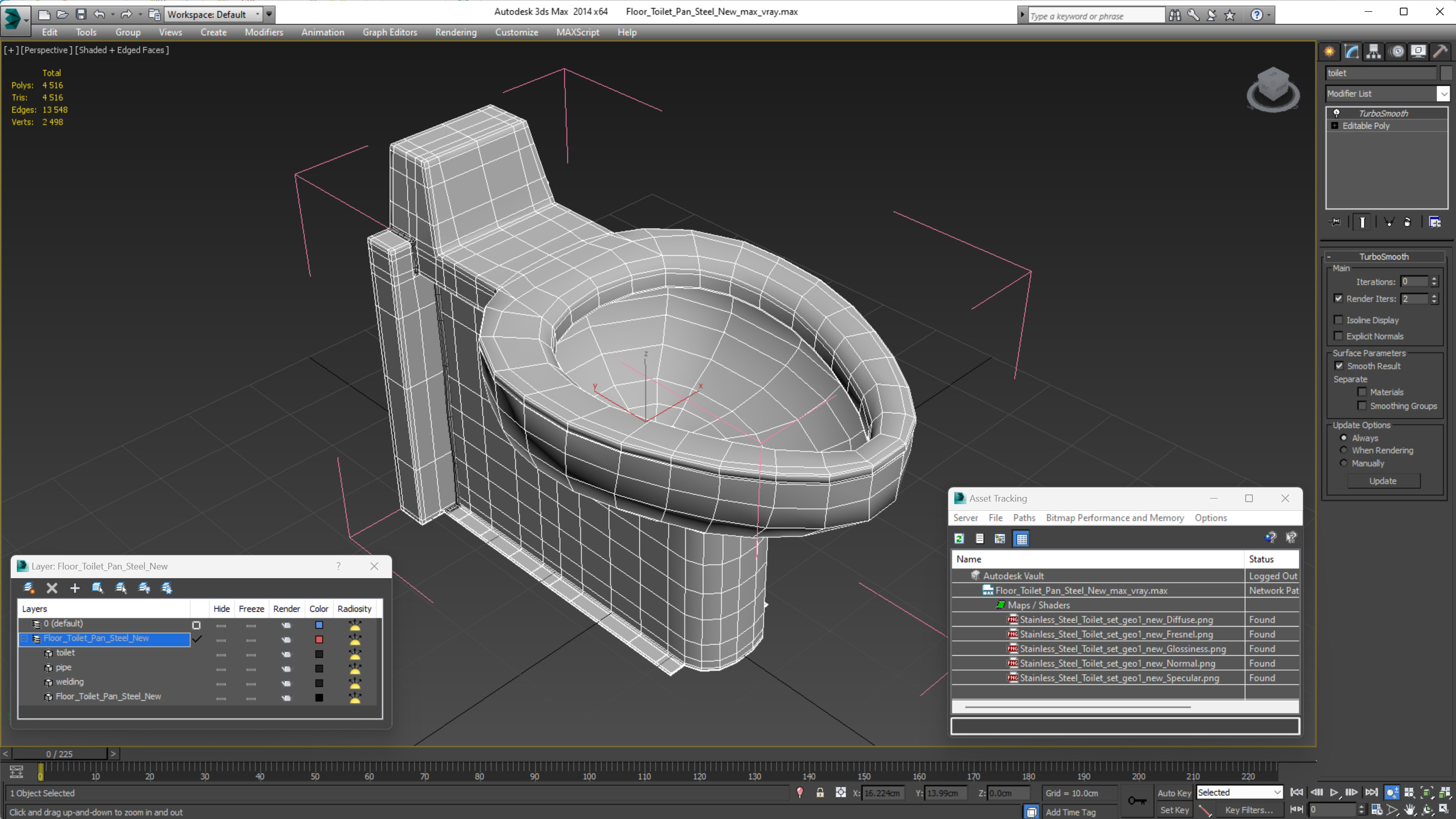Select the When Rendering radio option
This screenshot has width=1456, height=819.
point(1344,450)
